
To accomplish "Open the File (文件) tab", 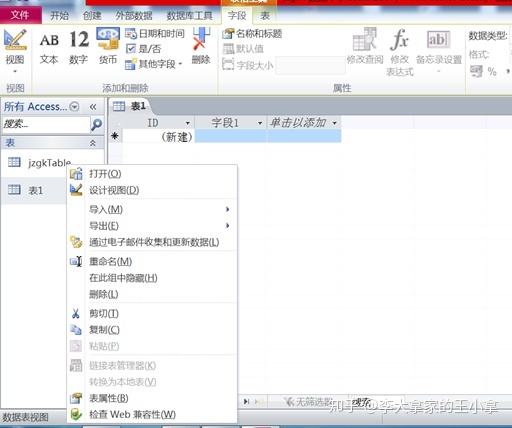I will coord(20,15).
